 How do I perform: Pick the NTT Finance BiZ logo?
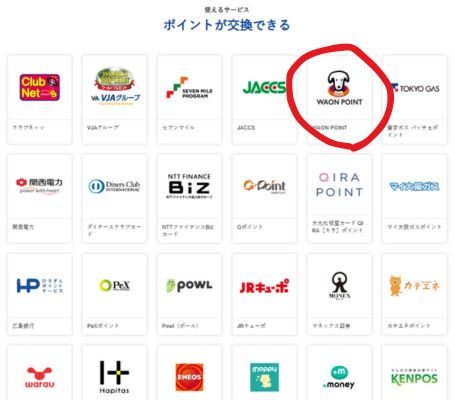(x=189, y=186)
